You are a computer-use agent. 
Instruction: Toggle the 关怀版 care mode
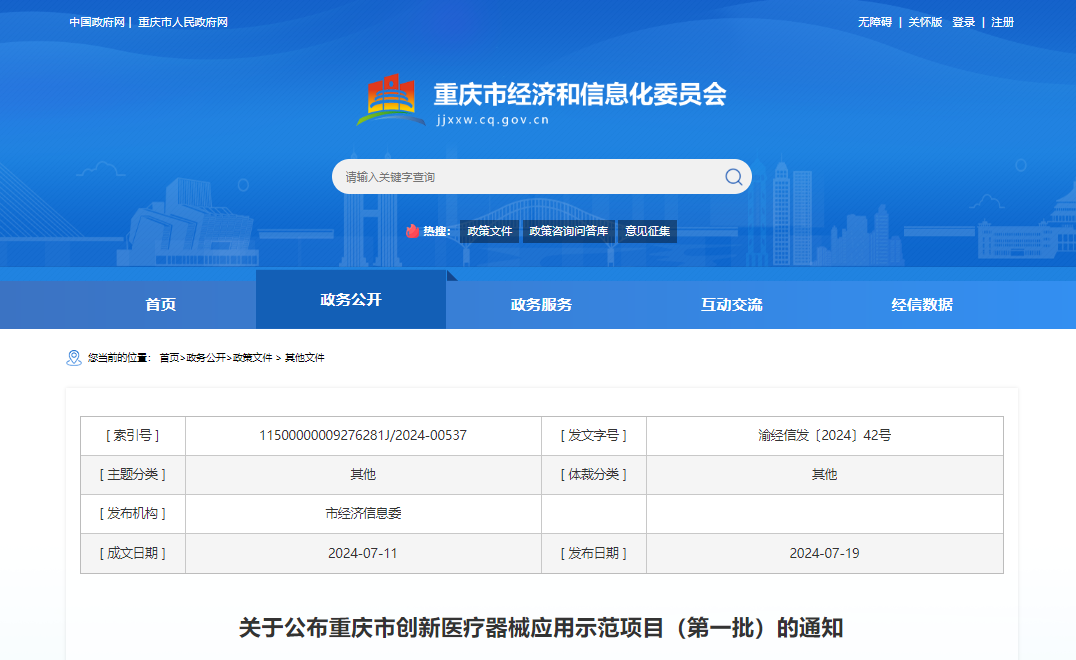pos(925,22)
